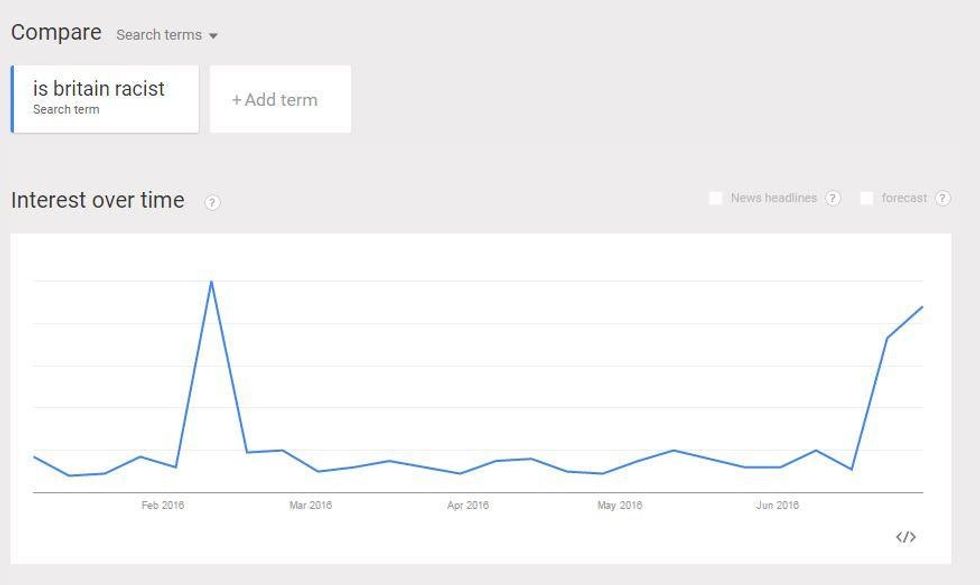Image resolution: width=980 pixels, height=585 pixels.
Task: Click the Interest over time heading
Action: (x=98, y=200)
